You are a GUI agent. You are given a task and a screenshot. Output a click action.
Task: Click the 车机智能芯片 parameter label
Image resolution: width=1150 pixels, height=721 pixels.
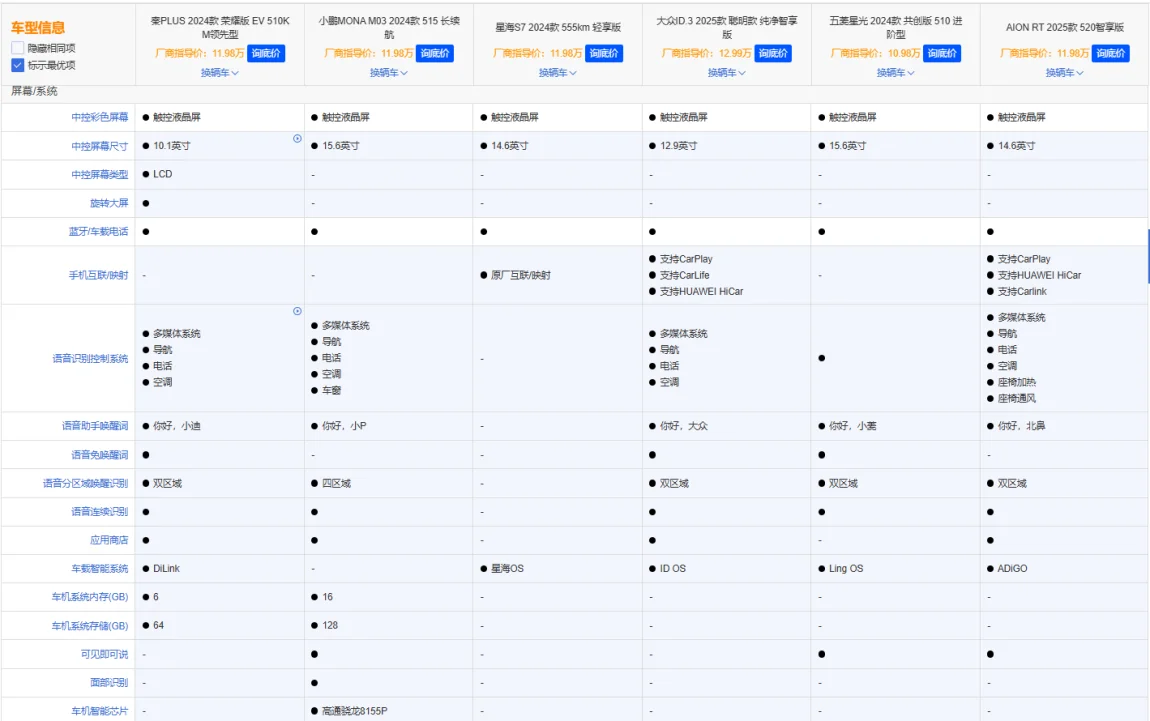click(x=100, y=711)
